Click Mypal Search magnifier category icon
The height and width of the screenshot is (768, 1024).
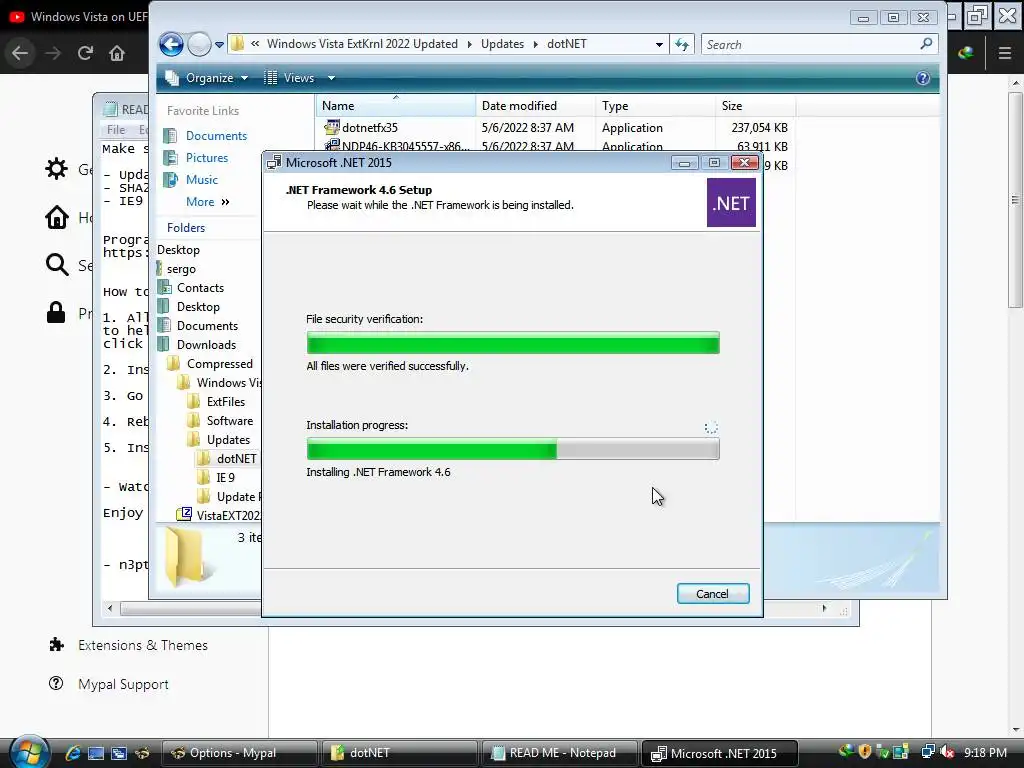tap(56, 264)
